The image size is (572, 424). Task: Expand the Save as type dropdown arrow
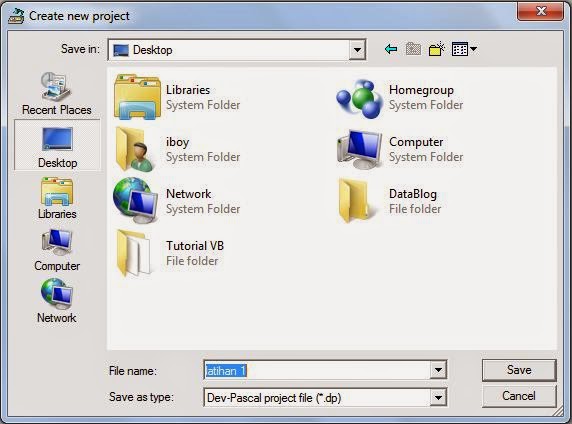(438, 397)
